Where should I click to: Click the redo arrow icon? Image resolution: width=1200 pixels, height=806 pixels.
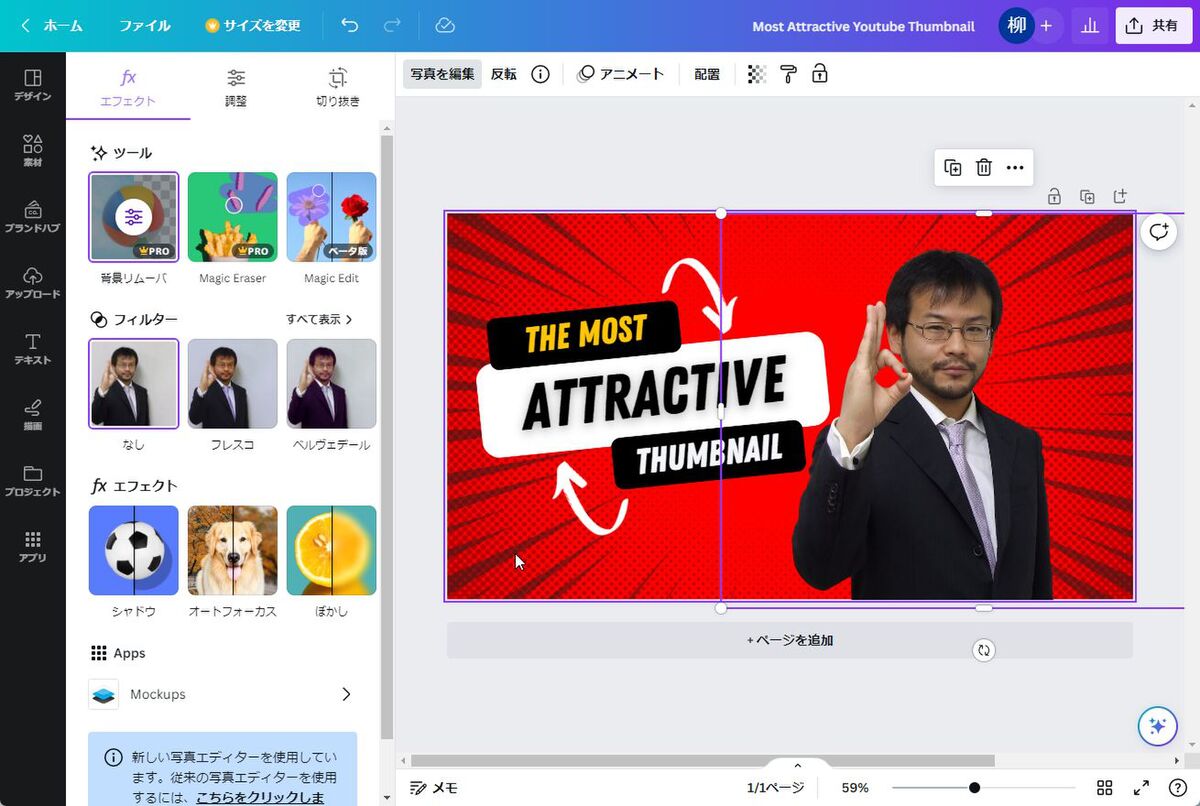tap(393, 26)
